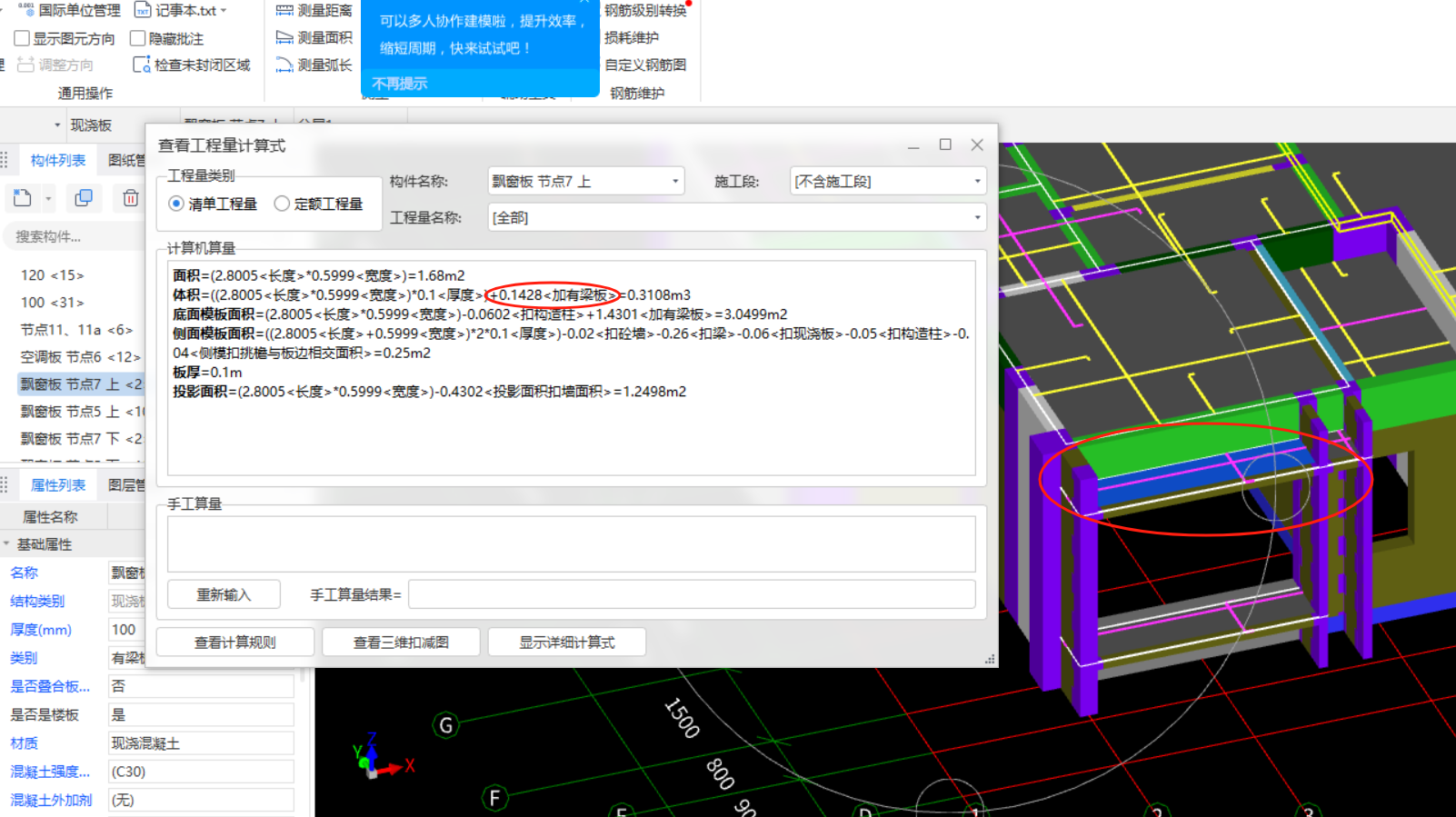The image size is (1456, 817).
Task: Click 手工算量结果 input field
Action: point(692,594)
